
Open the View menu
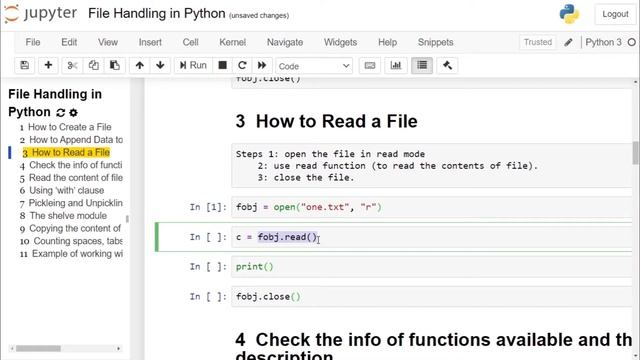(x=108, y=42)
